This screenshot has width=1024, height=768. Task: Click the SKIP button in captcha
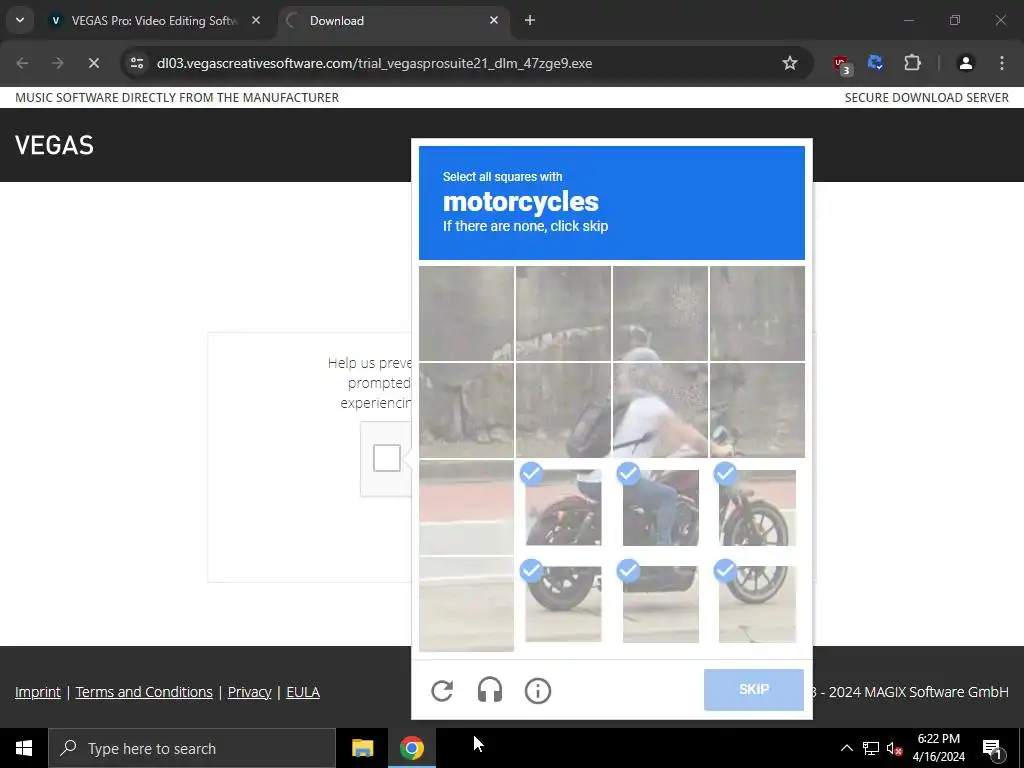[x=754, y=689]
